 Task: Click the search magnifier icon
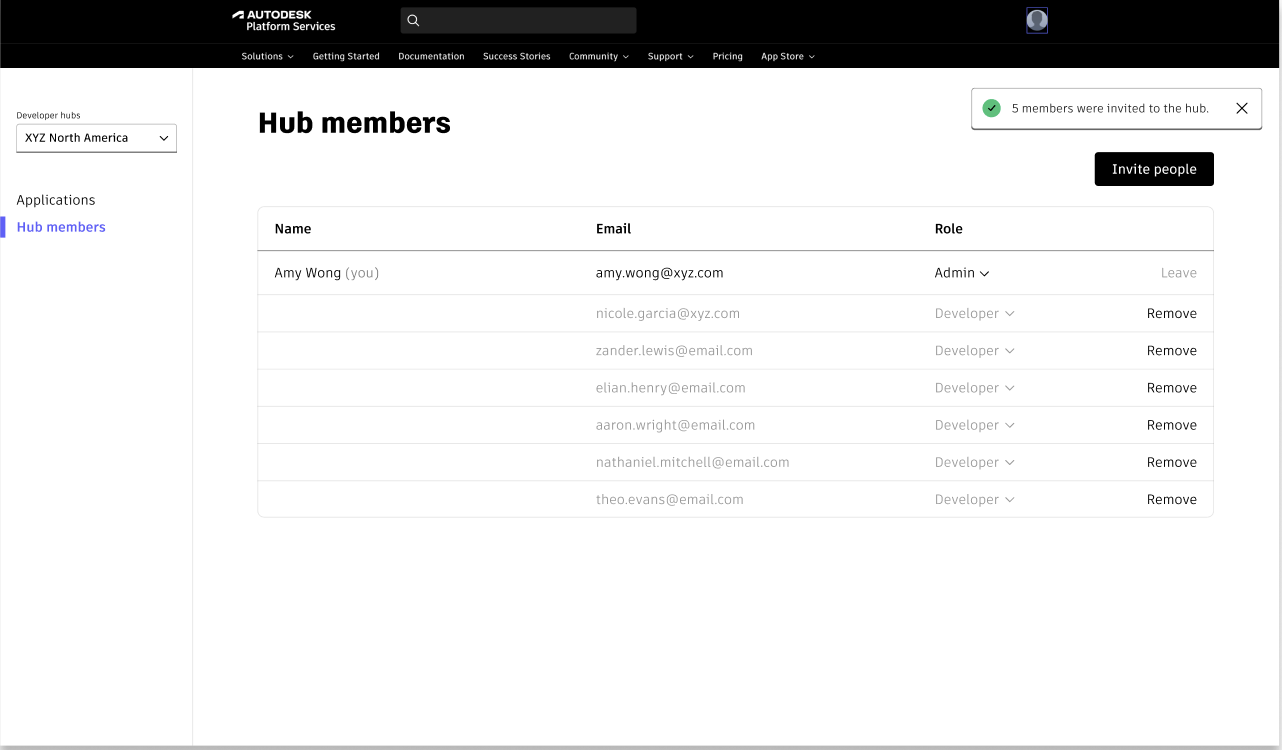coord(413,21)
